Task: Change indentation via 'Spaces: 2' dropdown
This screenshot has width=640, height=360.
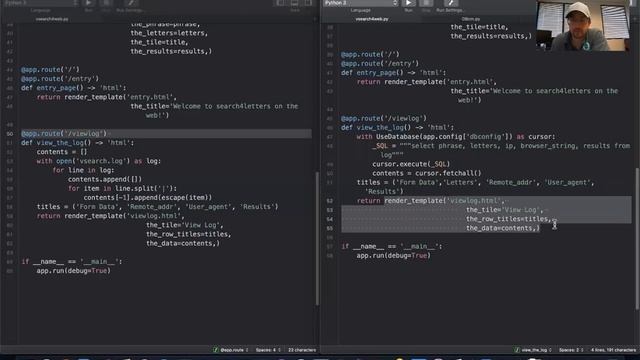Action: (x=571, y=350)
